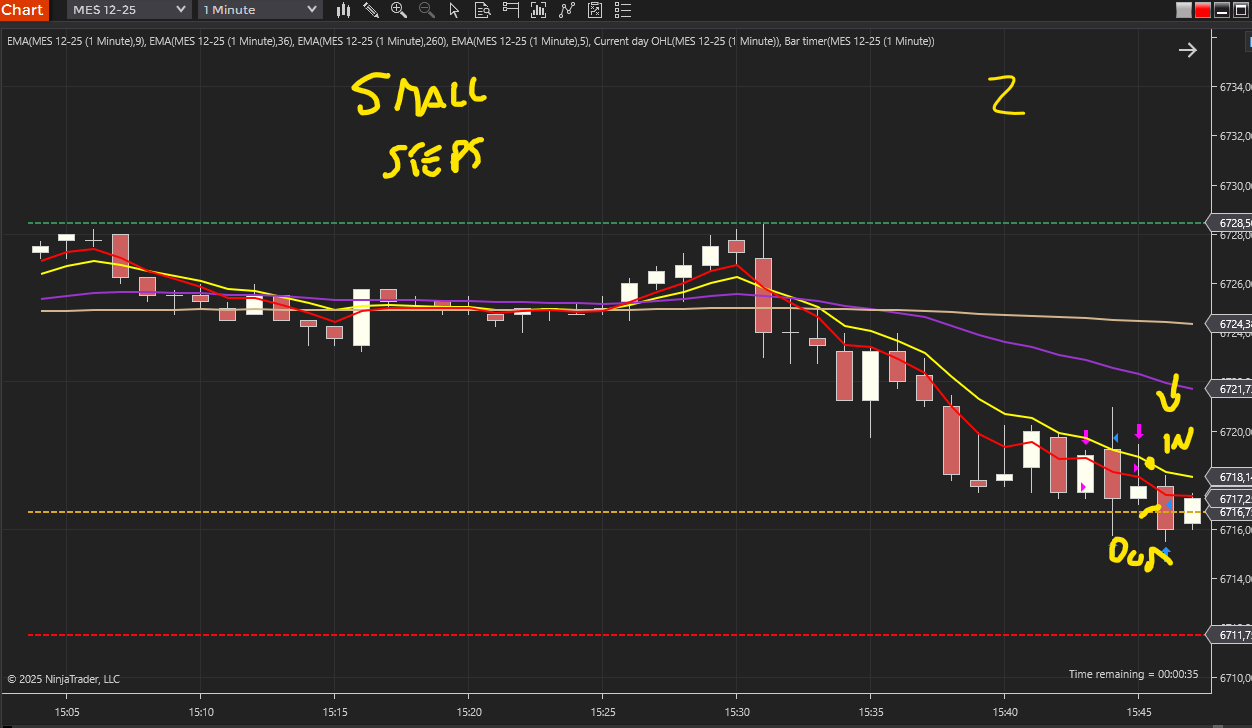This screenshot has width=1252, height=728.
Task: Click the 15:20 time axis label
Action: point(469,711)
